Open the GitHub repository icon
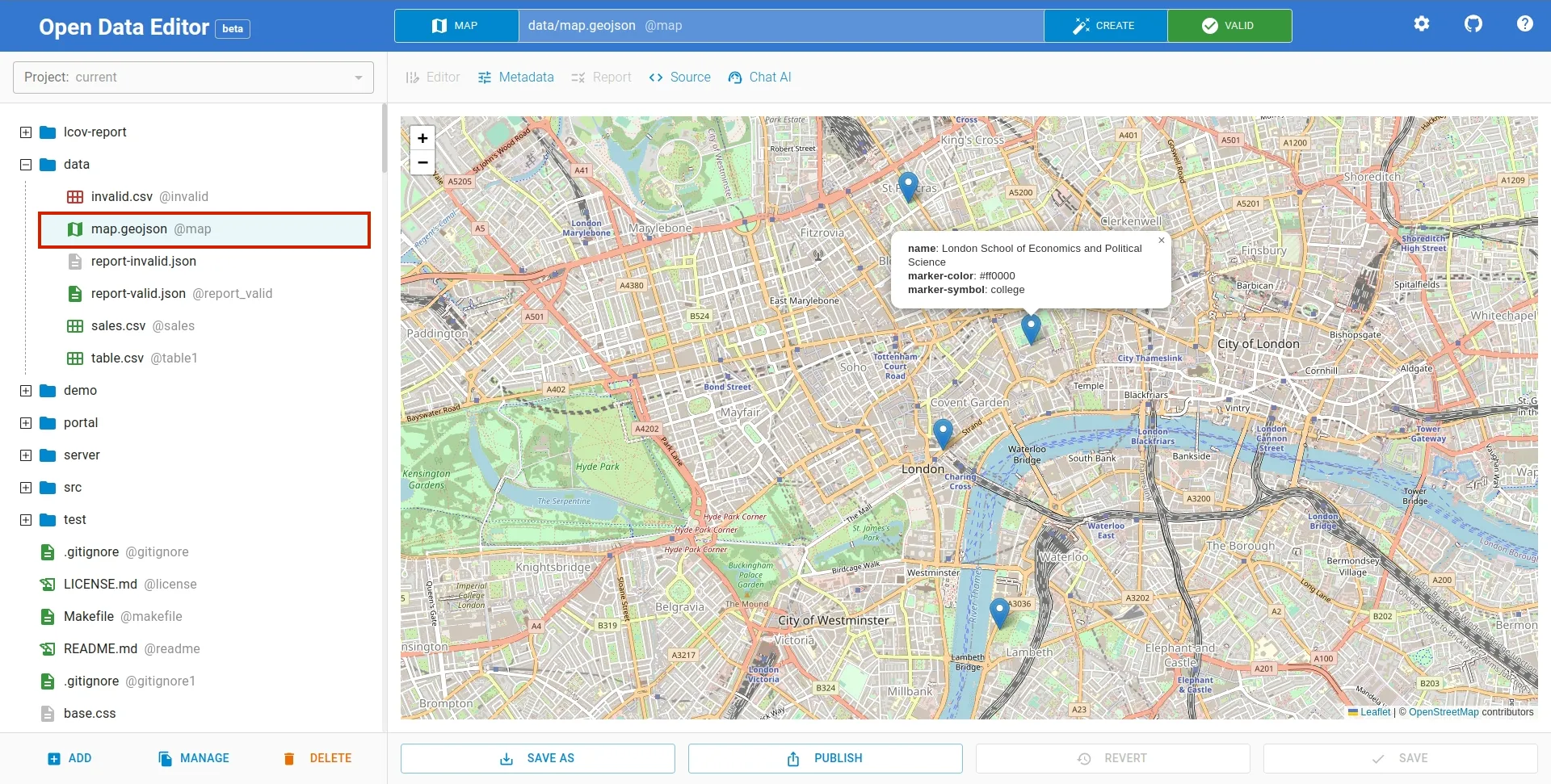1551x784 pixels. pos(1473,24)
